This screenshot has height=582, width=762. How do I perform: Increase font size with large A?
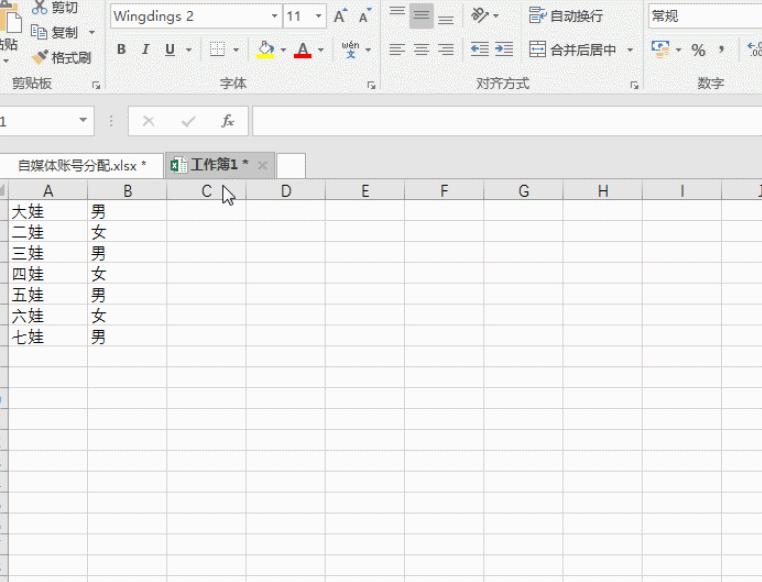(341, 16)
